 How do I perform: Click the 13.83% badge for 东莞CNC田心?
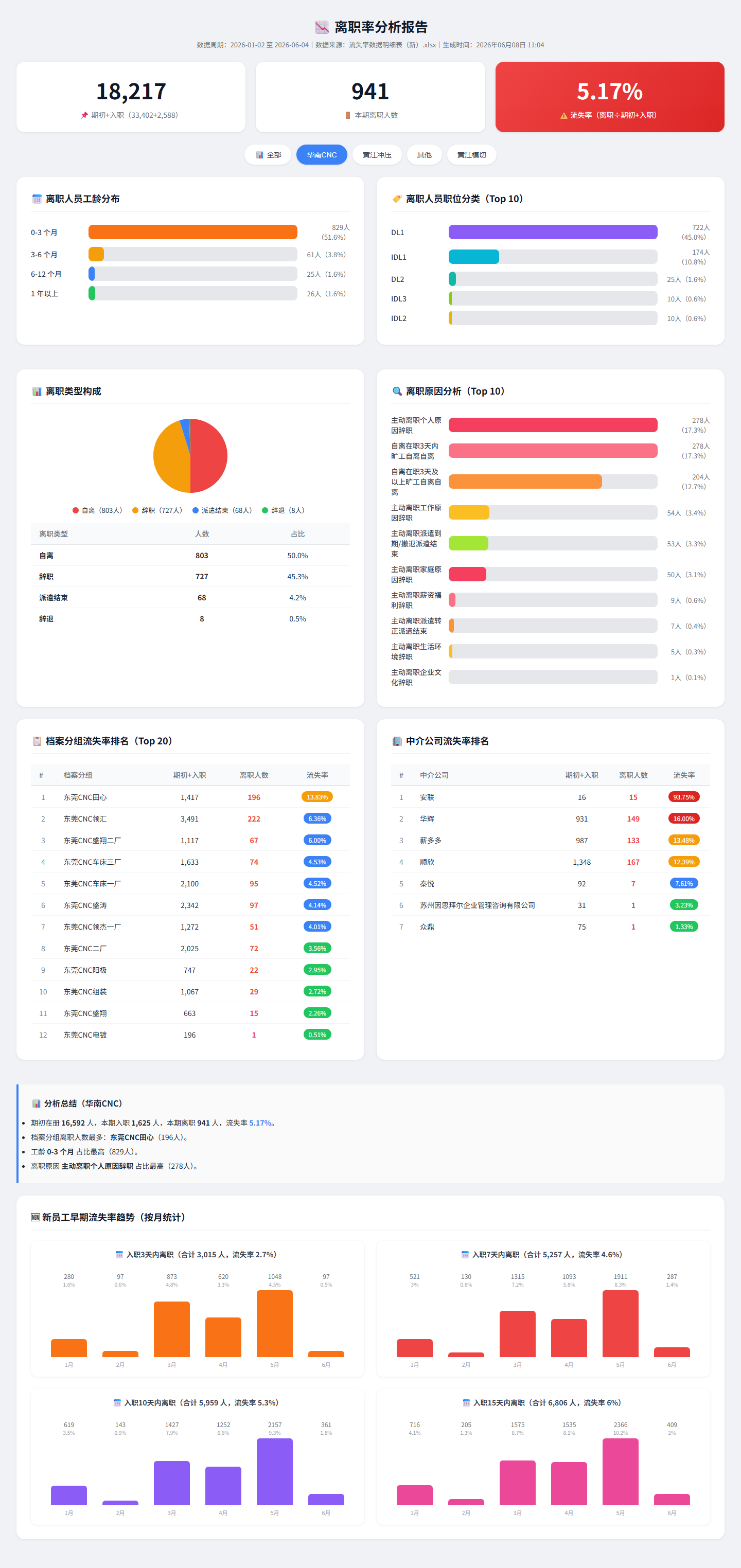pos(317,797)
